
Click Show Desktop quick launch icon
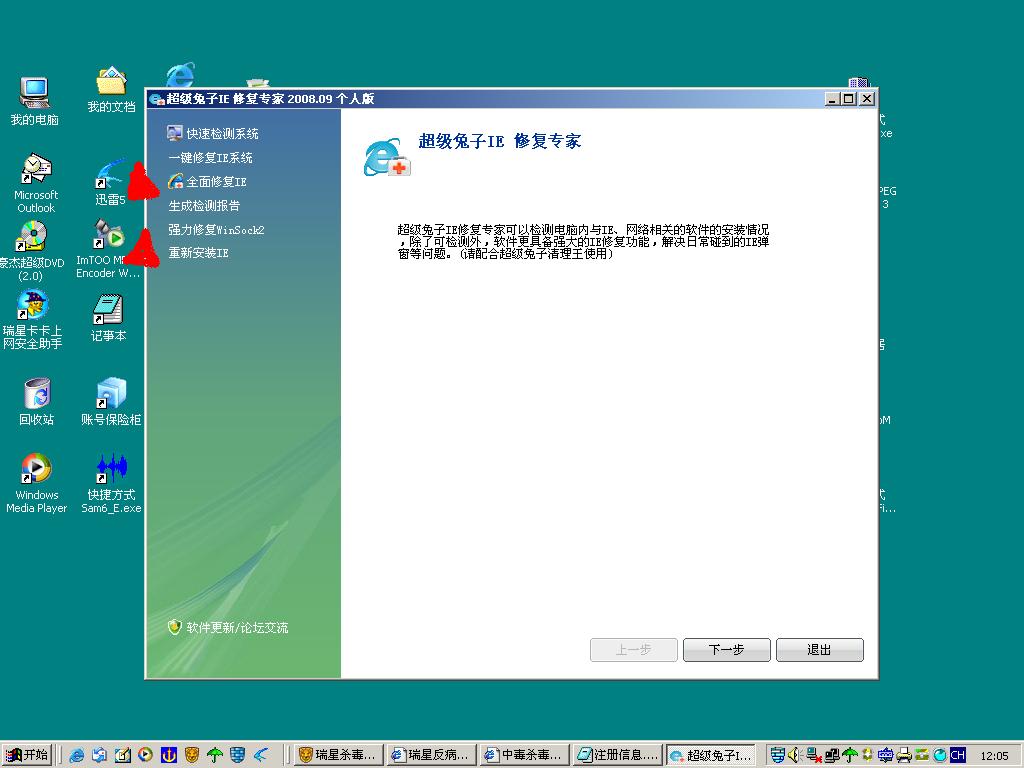pyautogui.click(x=122, y=755)
